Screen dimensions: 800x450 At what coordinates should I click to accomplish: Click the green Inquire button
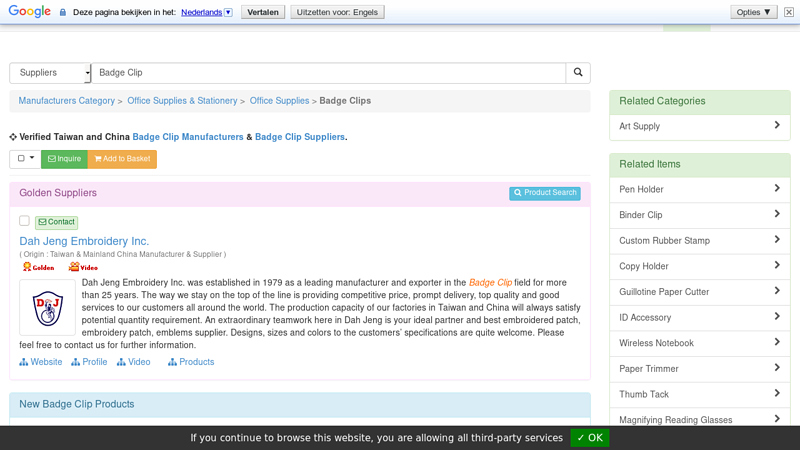coord(64,159)
